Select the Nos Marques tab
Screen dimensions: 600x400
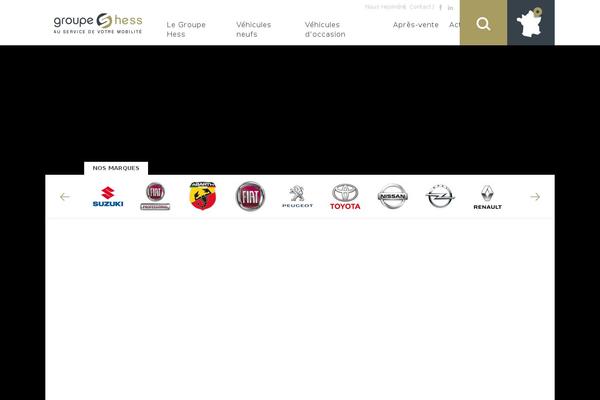pyautogui.click(x=116, y=168)
